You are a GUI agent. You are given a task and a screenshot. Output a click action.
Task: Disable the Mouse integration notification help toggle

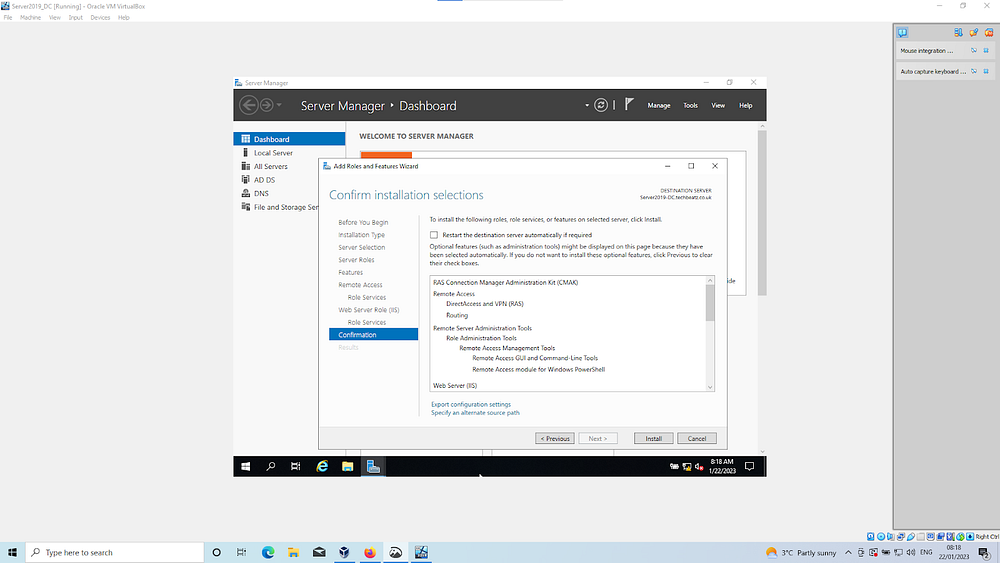(974, 50)
